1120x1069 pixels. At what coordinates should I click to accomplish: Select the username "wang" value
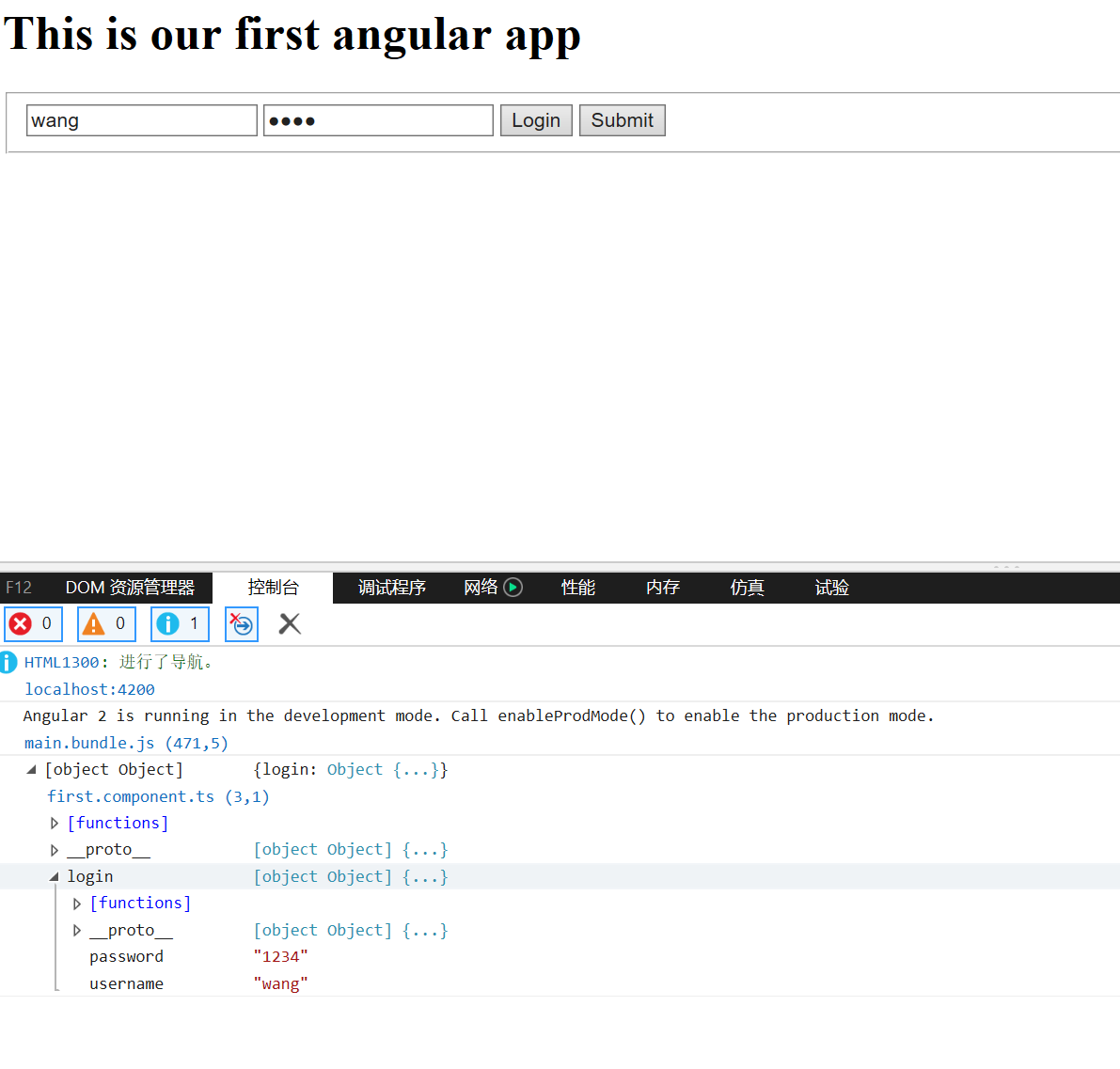pos(281,984)
